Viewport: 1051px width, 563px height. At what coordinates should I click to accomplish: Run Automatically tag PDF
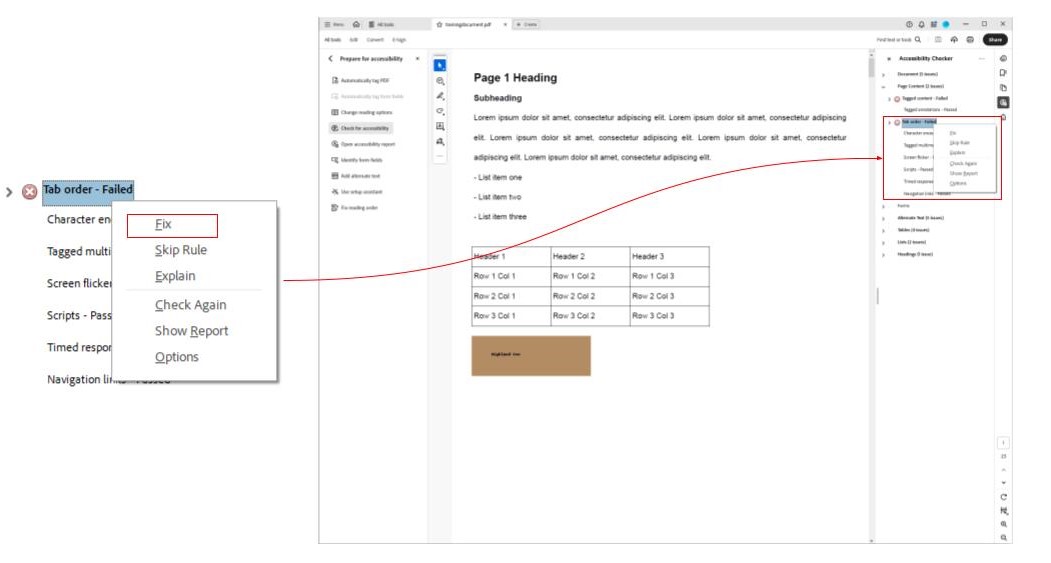[361, 80]
